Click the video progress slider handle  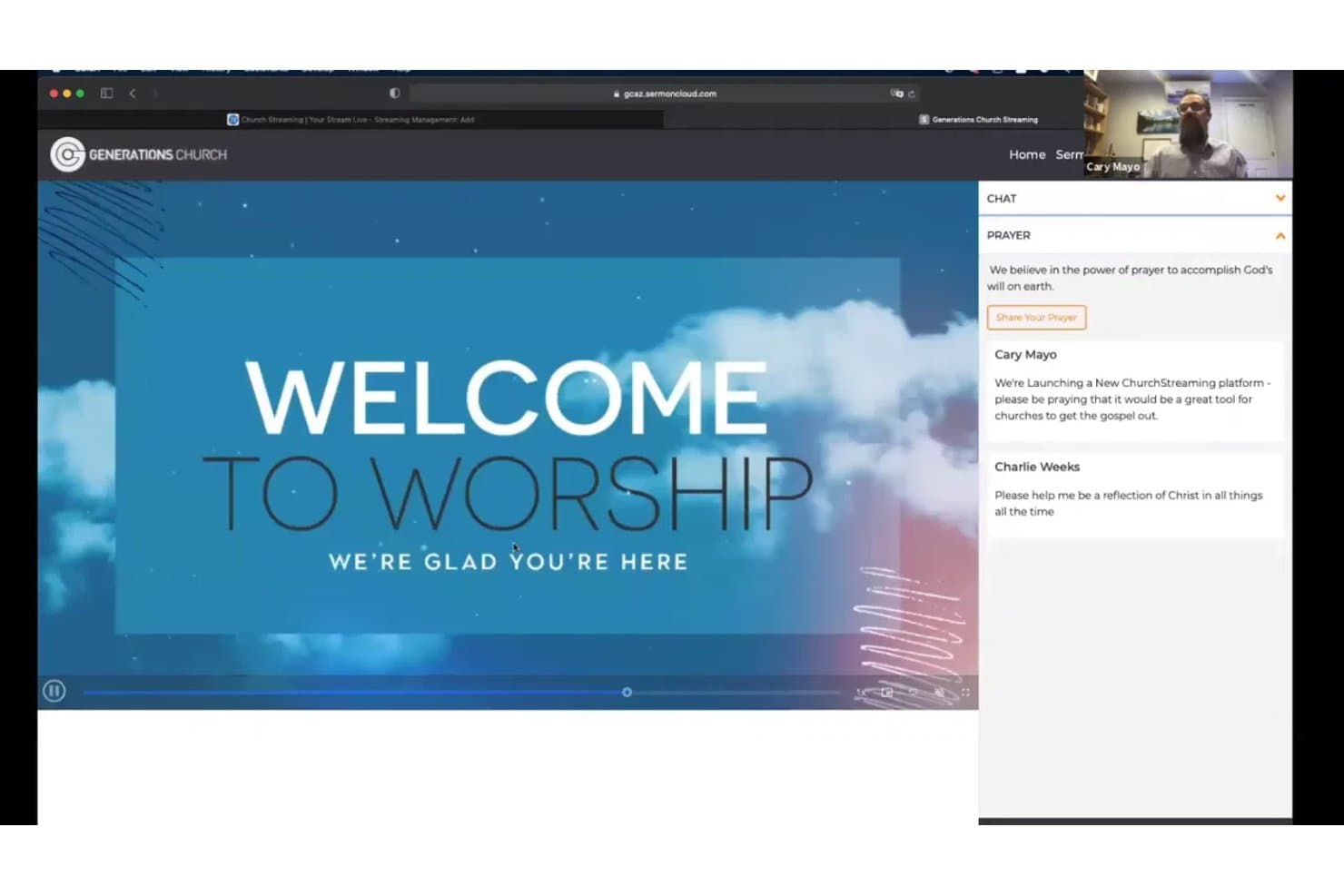click(627, 693)
